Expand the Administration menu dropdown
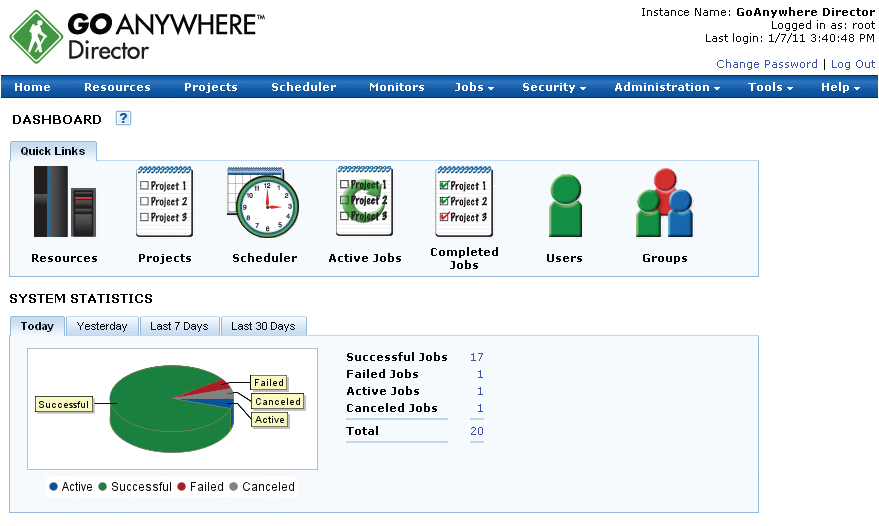This screenshot has height=526, width=879. (667, 87)
